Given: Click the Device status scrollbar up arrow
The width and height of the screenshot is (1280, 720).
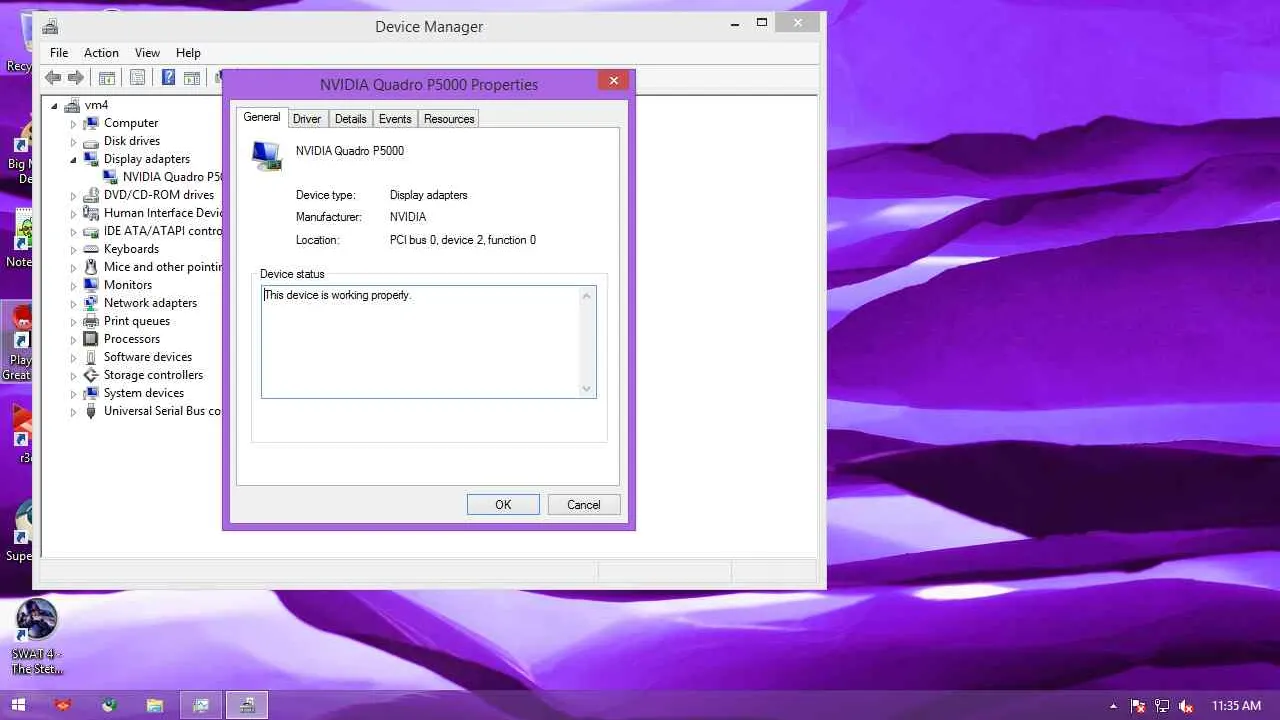Looking at the screenshot, I should pos(587,296).
